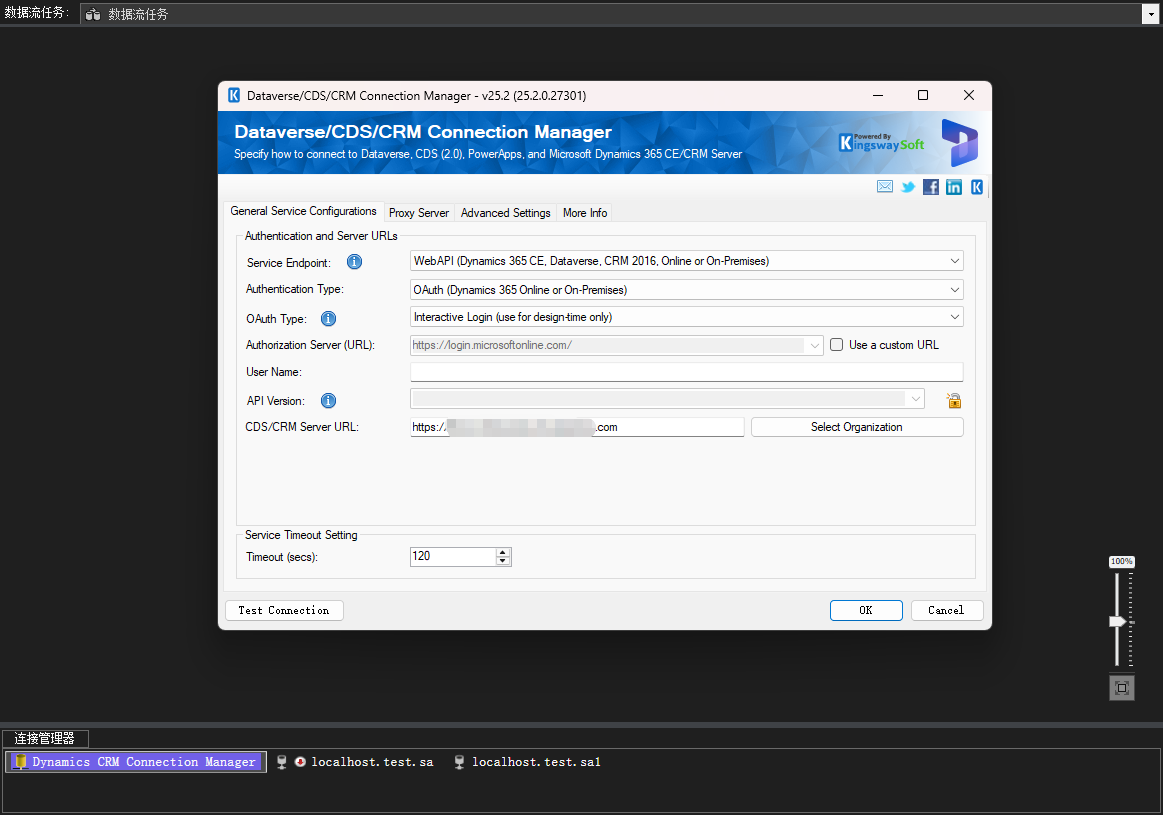Click the User Name input field

coord(687,372)
